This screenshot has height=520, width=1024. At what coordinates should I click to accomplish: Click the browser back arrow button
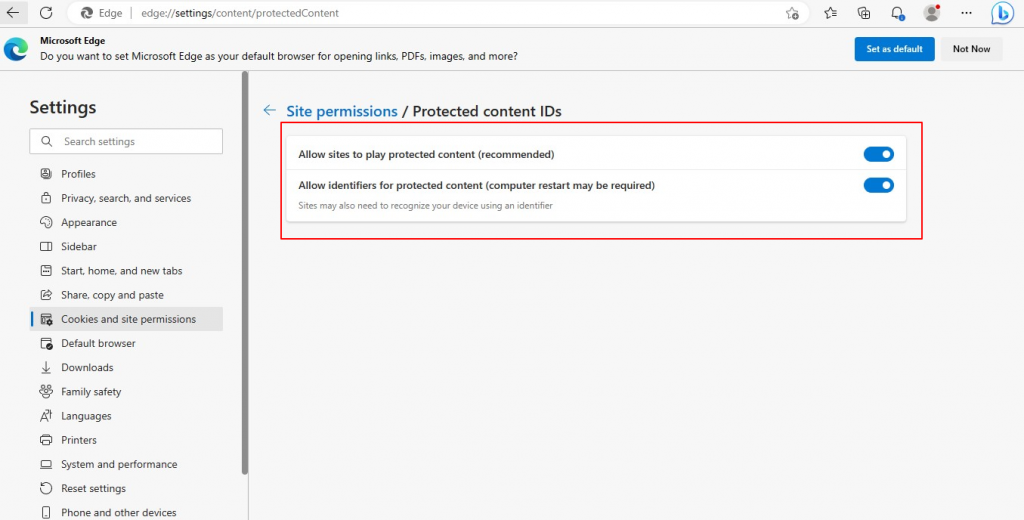[13, 13]
